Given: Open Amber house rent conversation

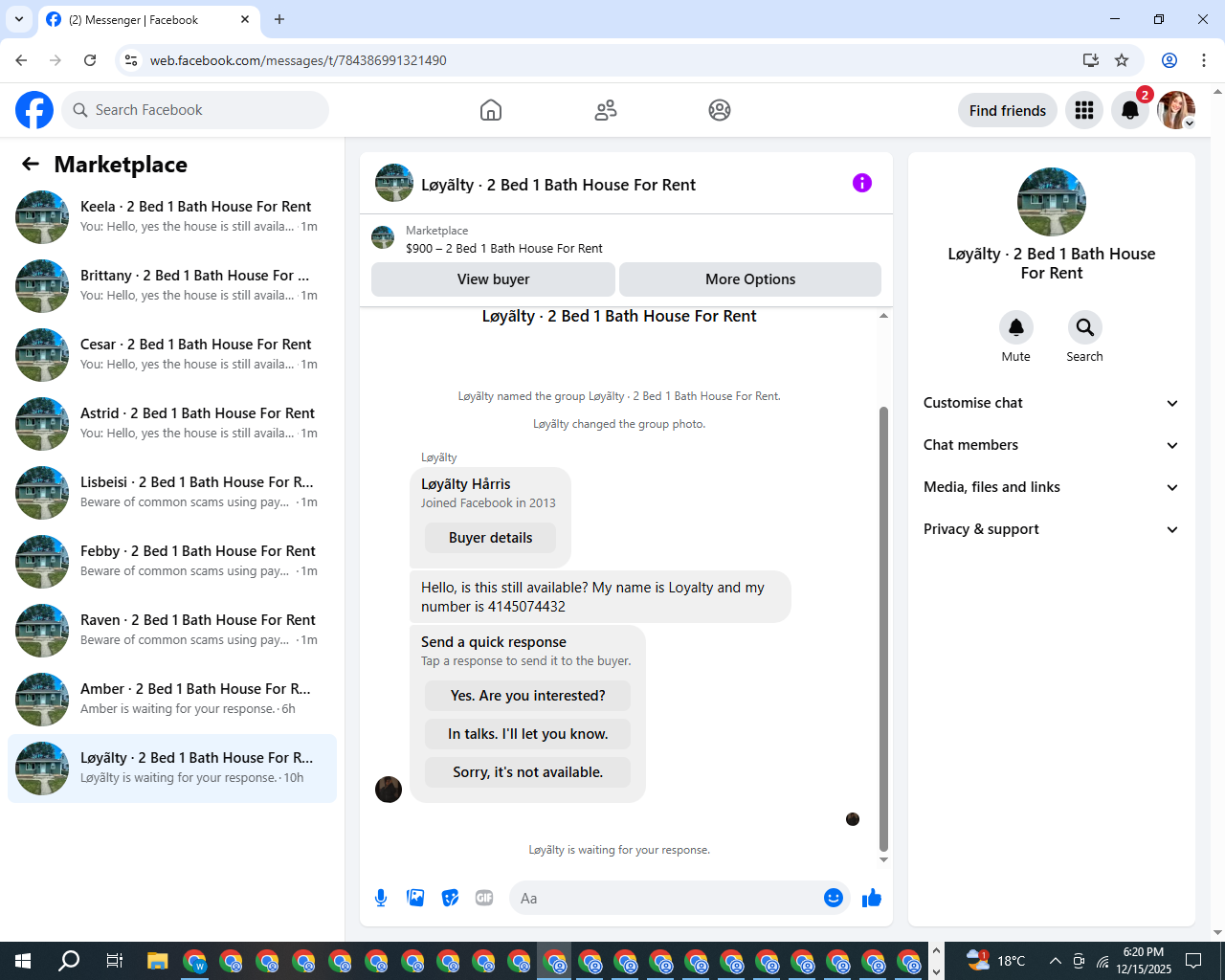Looking at the screenshot, I should point(172,700).
